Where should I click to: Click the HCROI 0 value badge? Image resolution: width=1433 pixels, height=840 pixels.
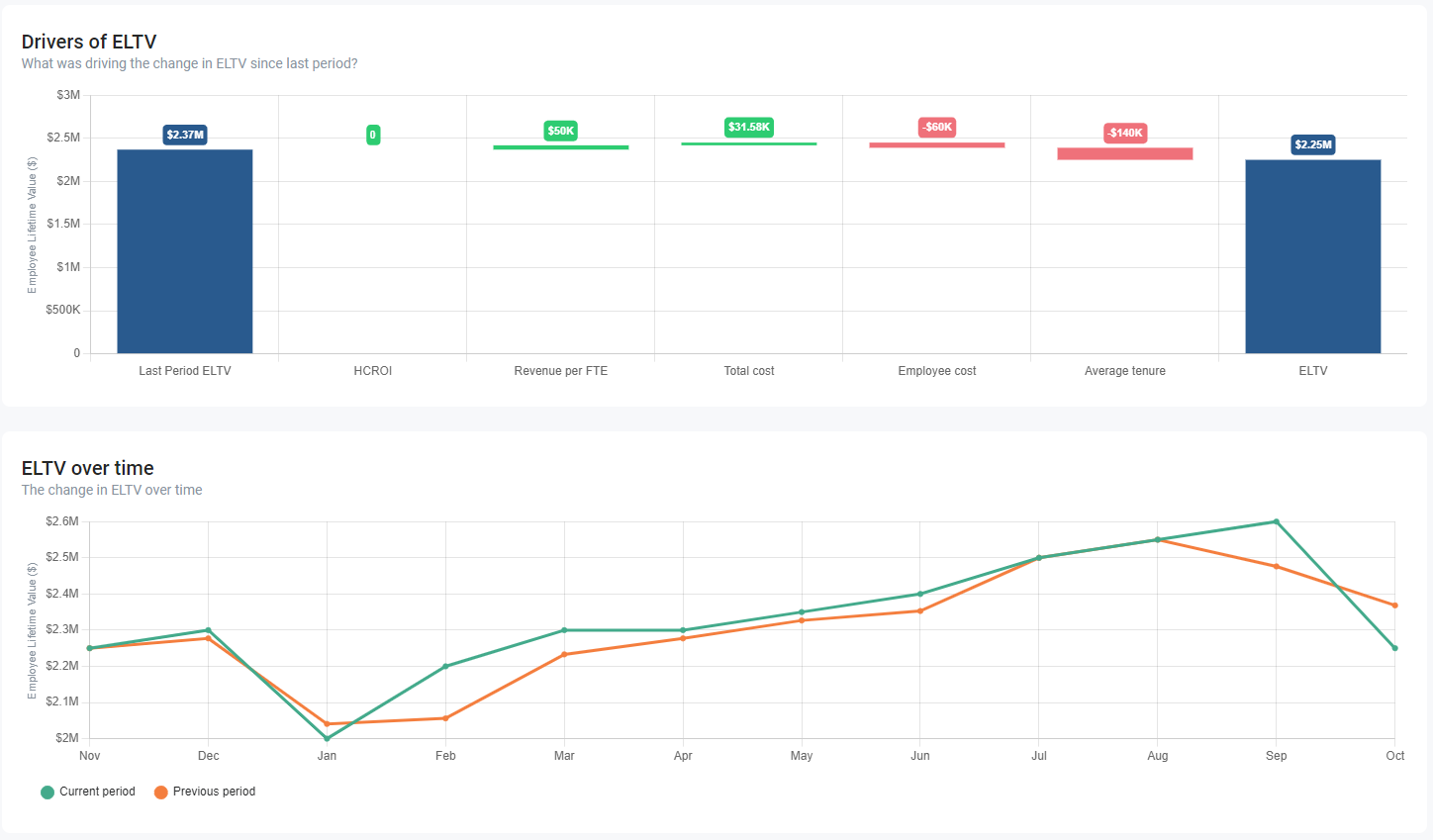[x=373, y=135]
